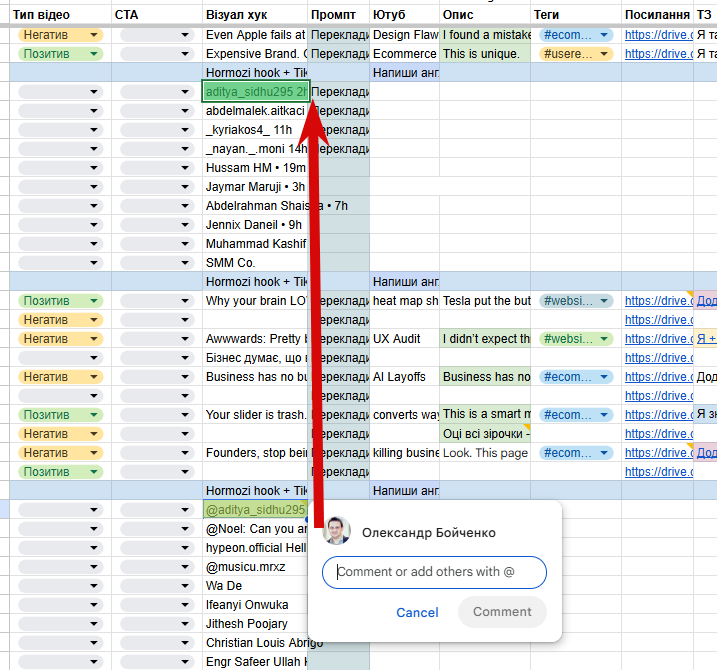Open the #websi tag chip in Awwwards row
This screenshot has width=717, height=670.
pos(576,339)
